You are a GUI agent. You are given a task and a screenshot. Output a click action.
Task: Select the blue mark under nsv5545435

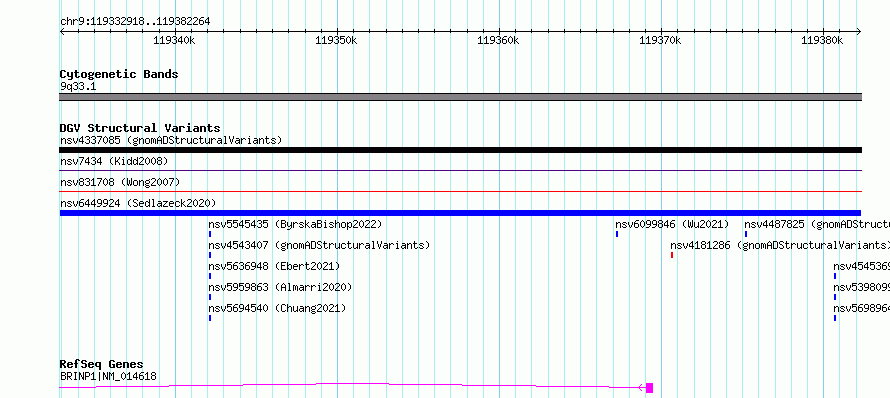[210, 234]
